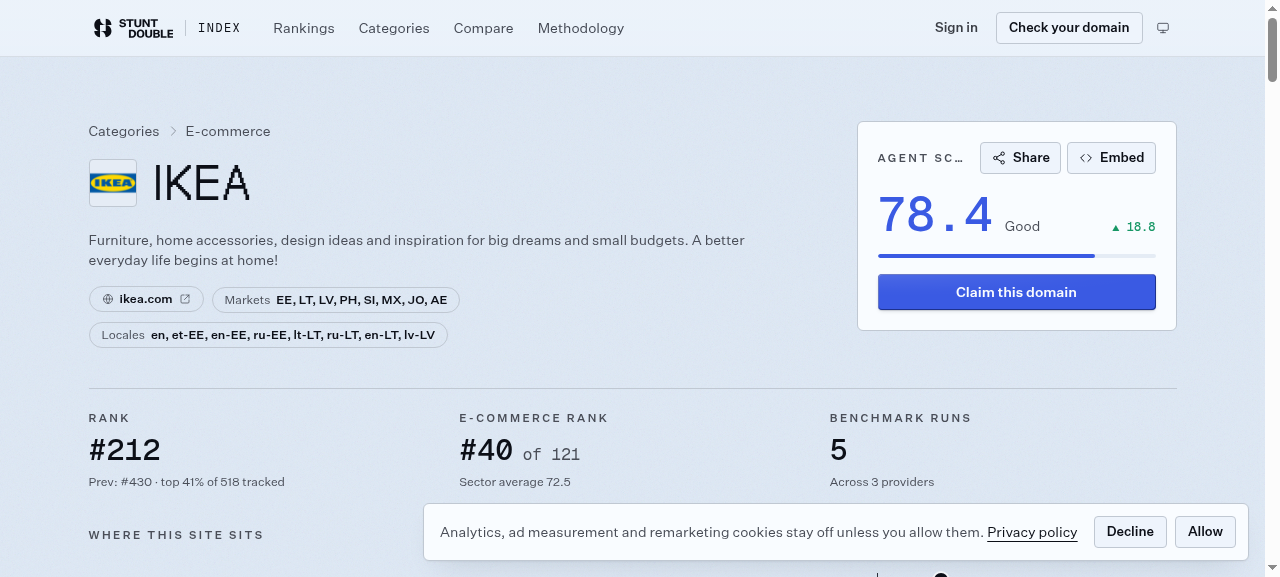Click Check your domain button

(1069, 28)
